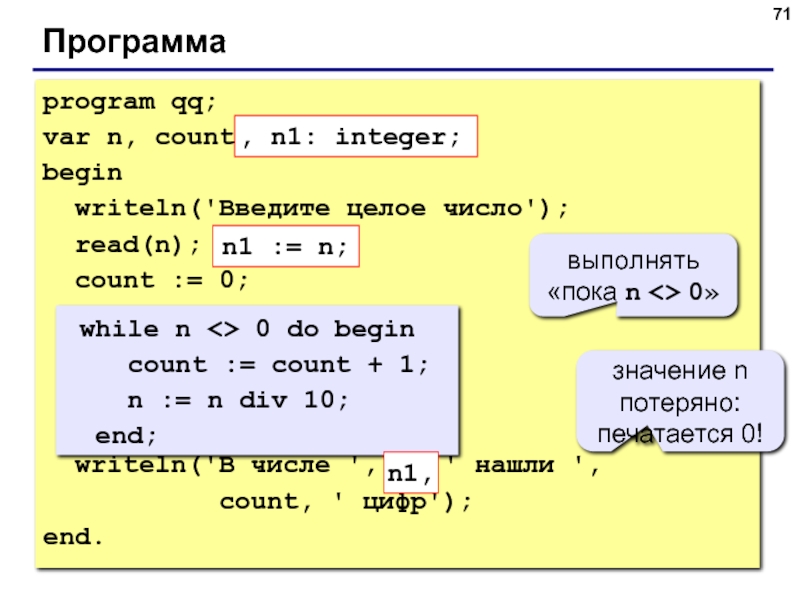The width and height of the screenshot is (800, 600).
Task: Click the text writeln('В числе ',
Action: coord(225,465)
